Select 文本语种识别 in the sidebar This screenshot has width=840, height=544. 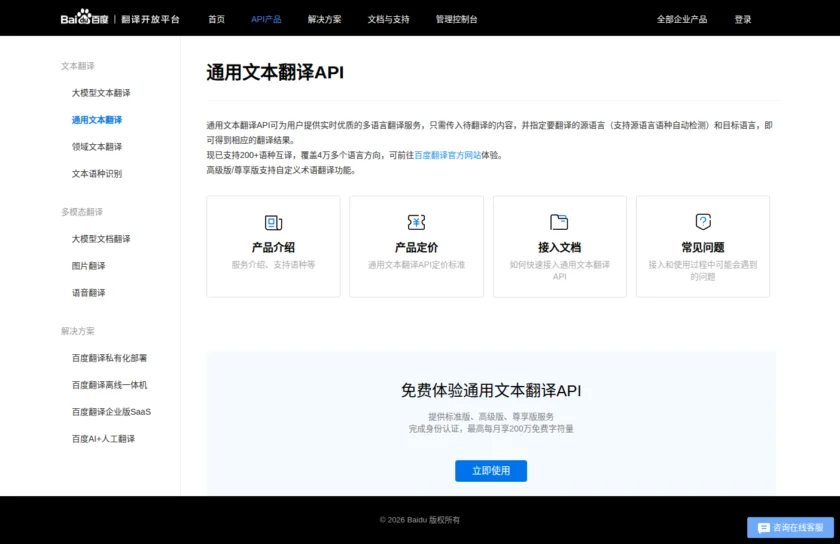[97, 173]
